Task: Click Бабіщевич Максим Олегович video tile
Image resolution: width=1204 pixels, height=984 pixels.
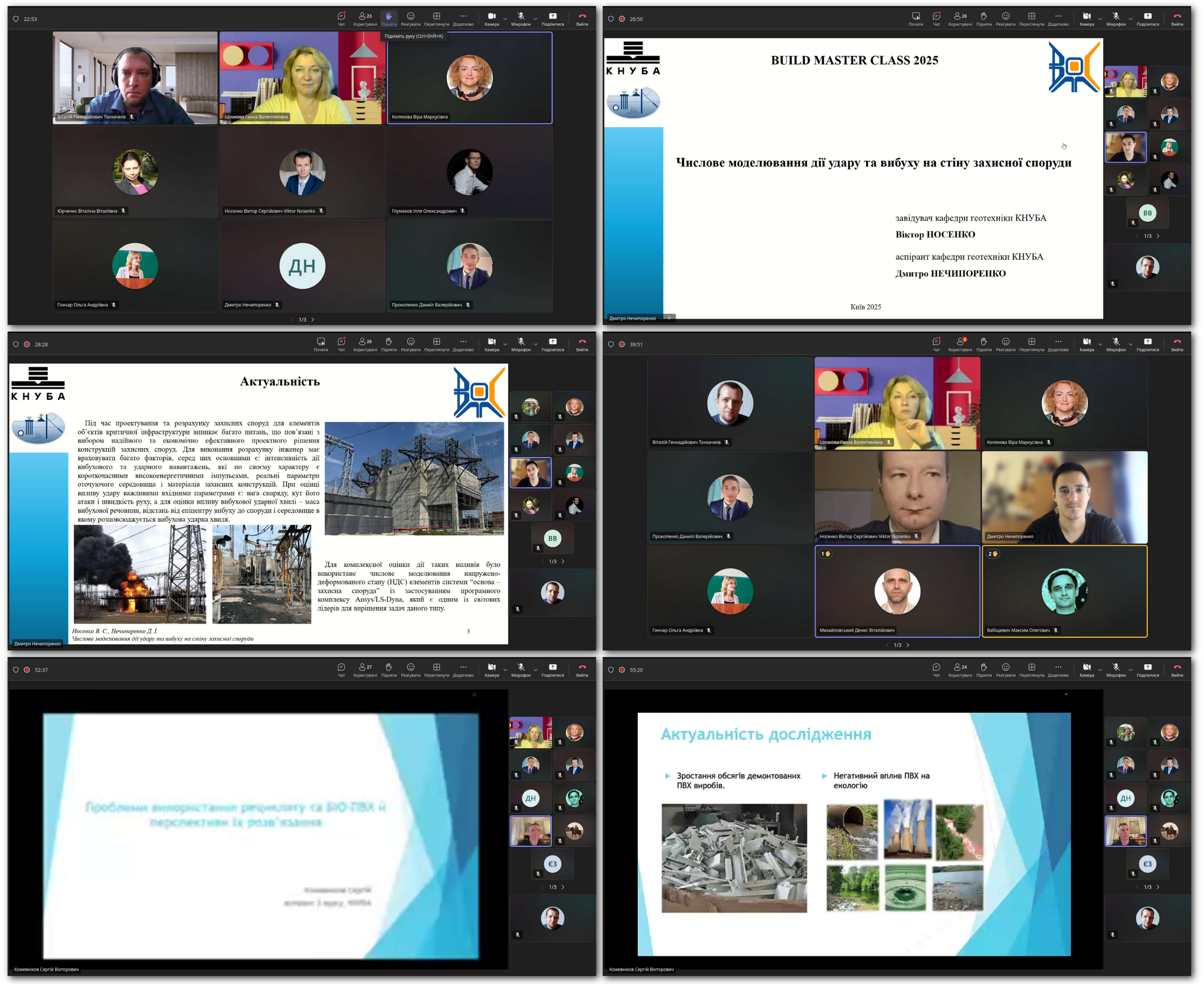Action: [1065, 591]
